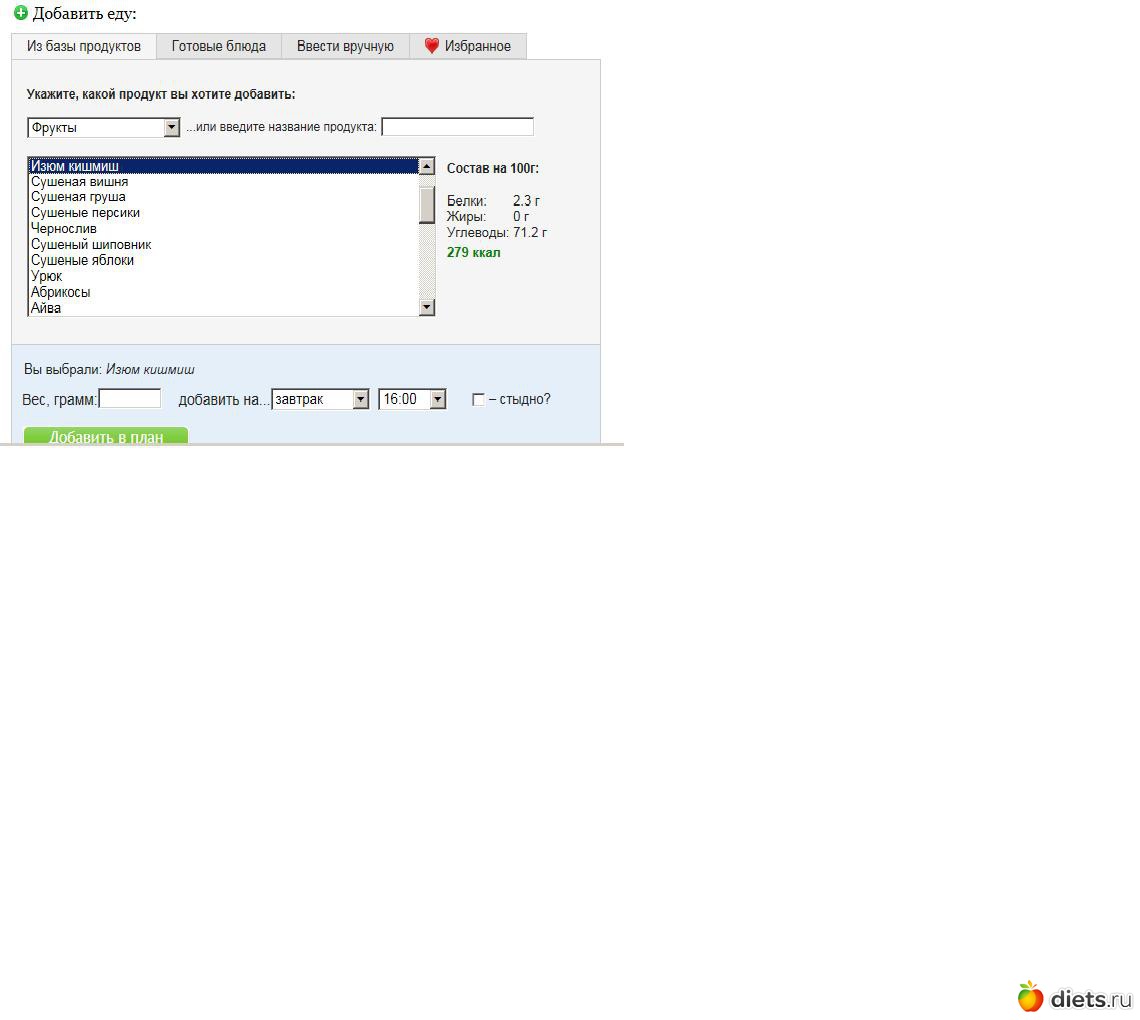This screenshot has height=1020, width=1140.
Task: Click the diets.ru apple logo
Action: tap(1030, 997)
